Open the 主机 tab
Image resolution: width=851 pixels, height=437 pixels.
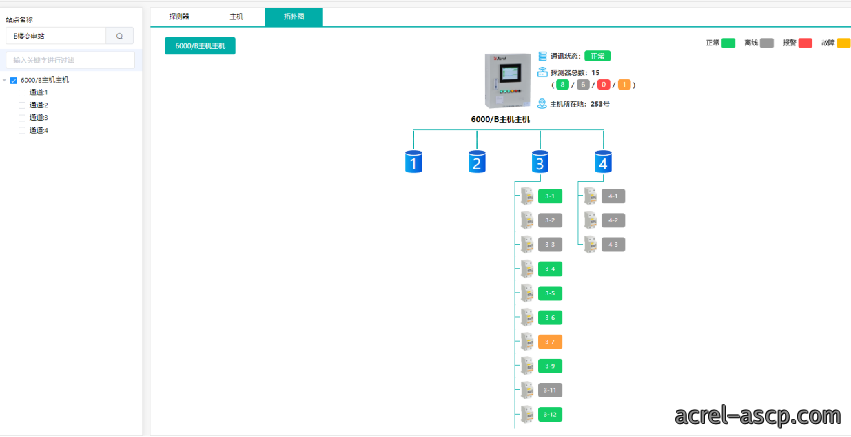tap(236, 17)
